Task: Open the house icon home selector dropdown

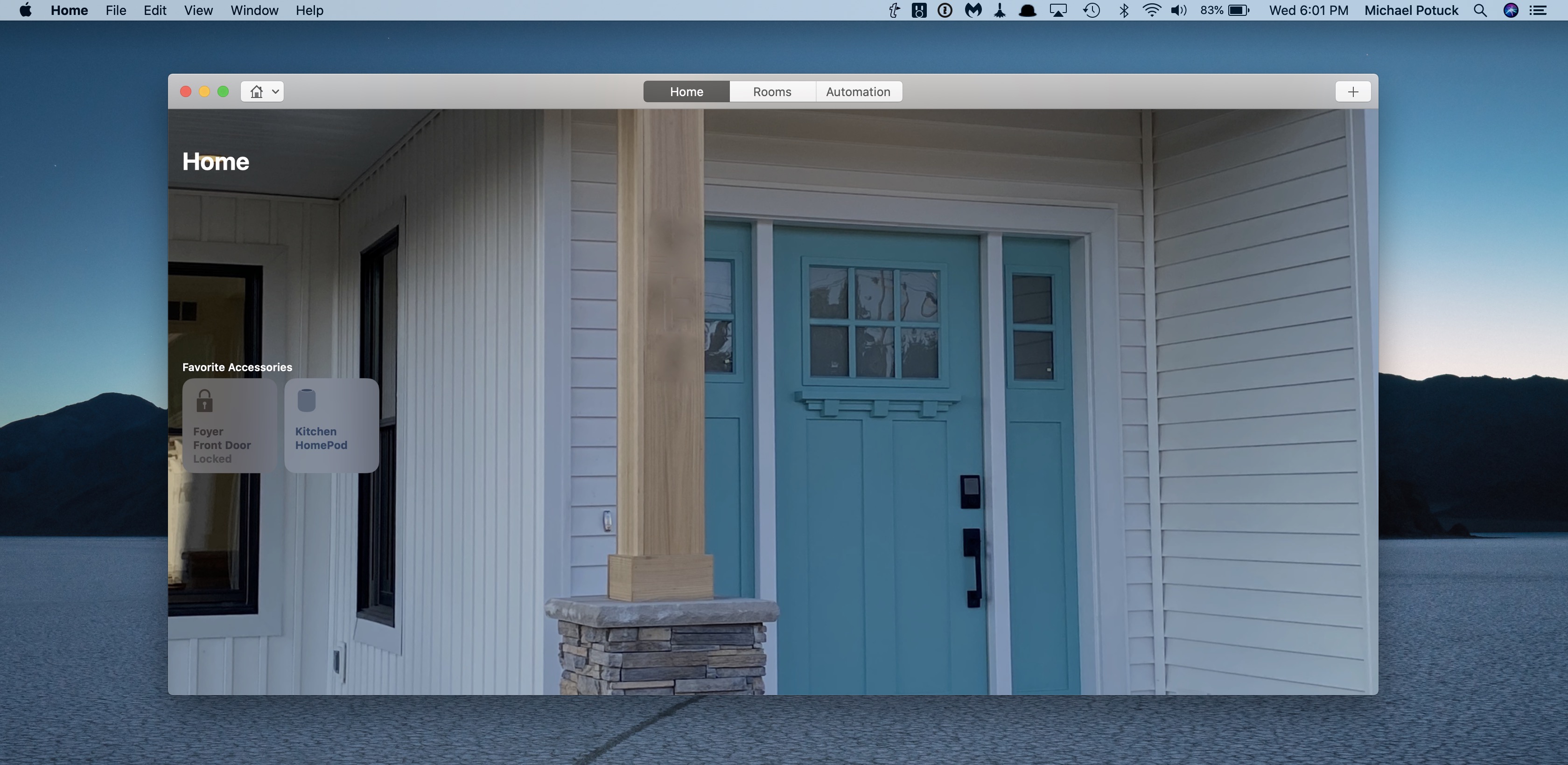Action: [262, 91]
